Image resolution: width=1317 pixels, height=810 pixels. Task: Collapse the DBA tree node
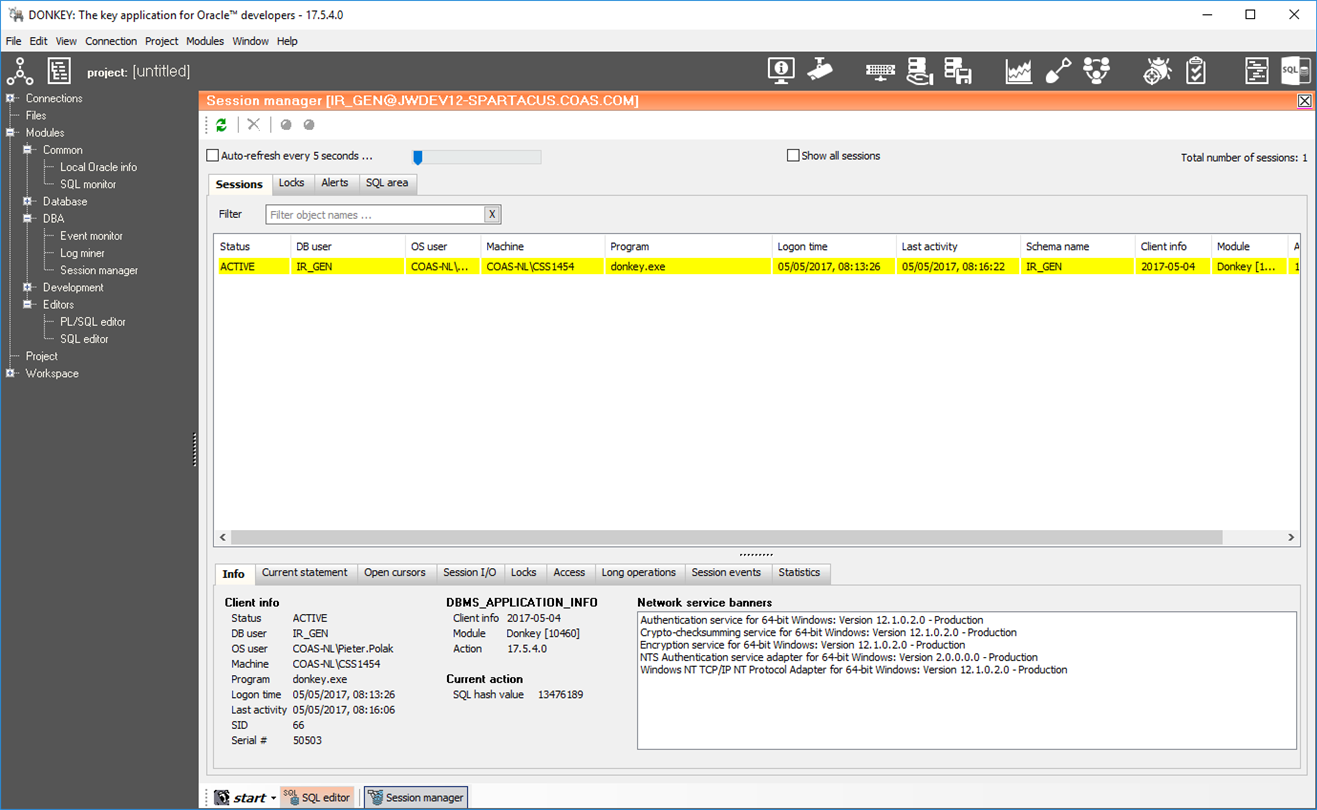[x=28, y=219]
